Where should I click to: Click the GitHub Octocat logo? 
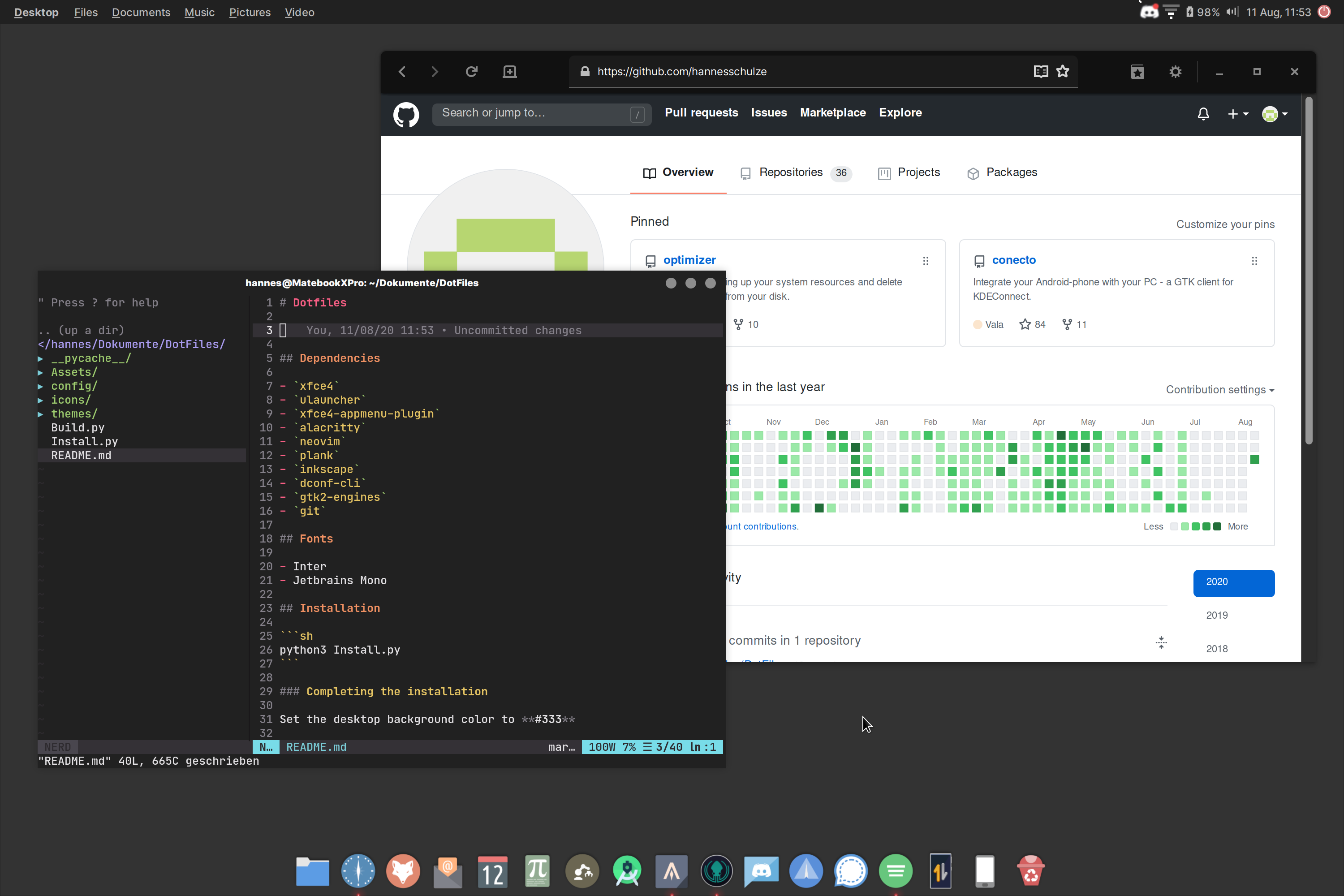(x=406, y=114)
